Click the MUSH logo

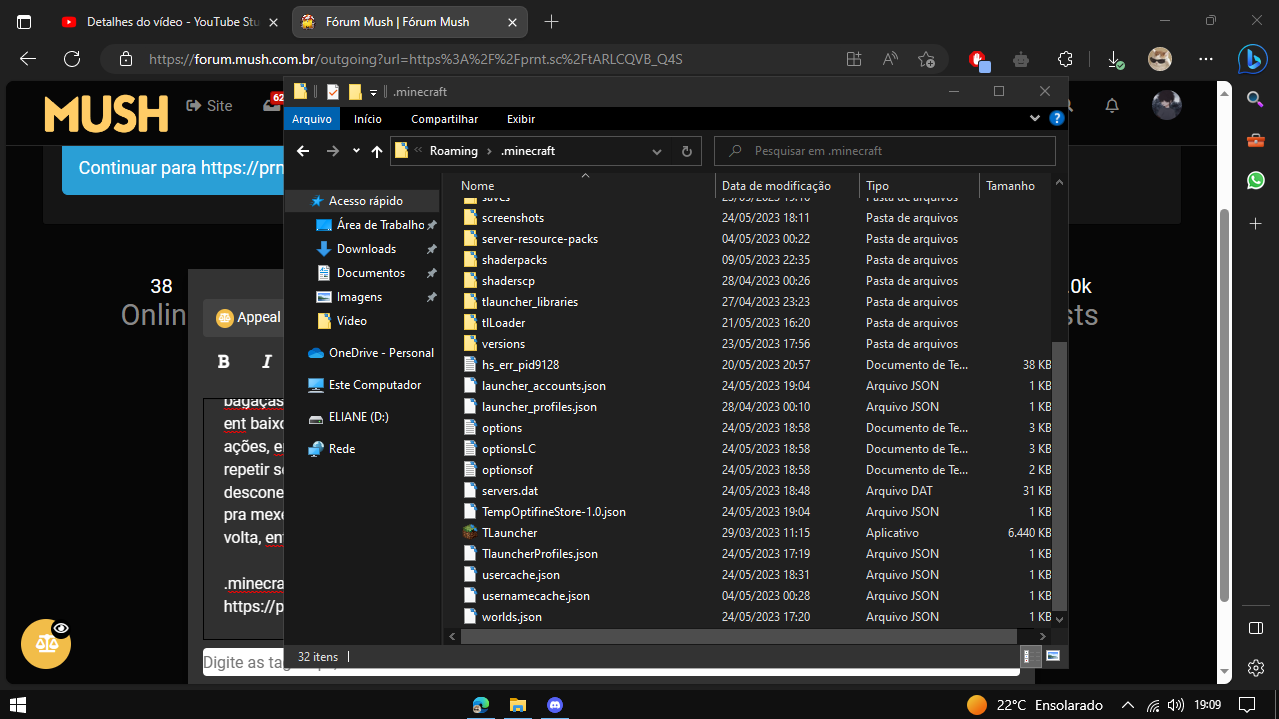click(x=106, y=114)
